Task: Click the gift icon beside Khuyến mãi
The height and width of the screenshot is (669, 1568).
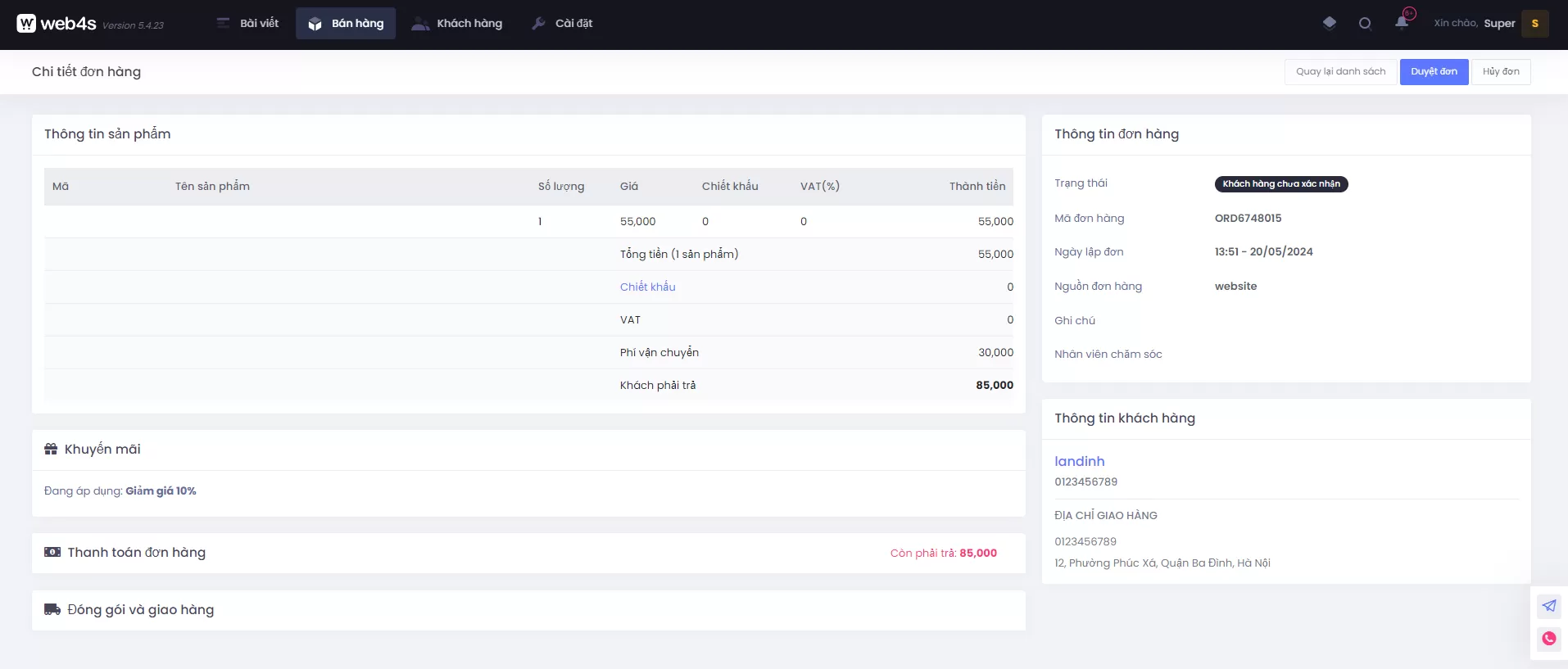Action: click(x=51, y=449)
